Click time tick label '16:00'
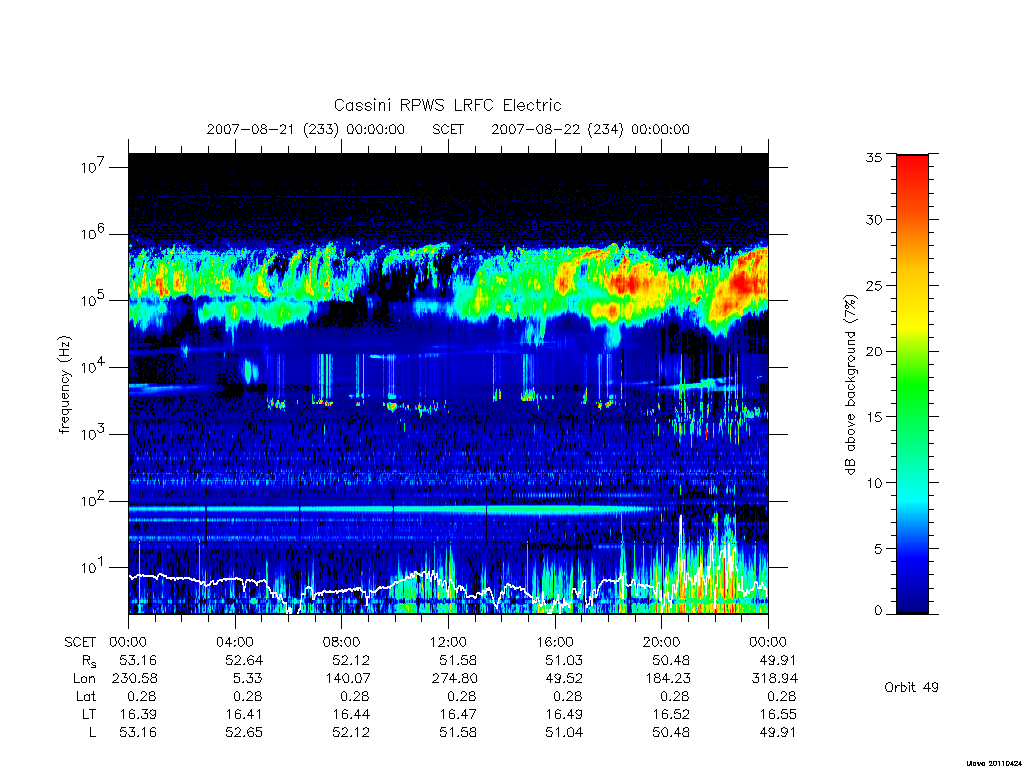 click(x=555, y=642)
